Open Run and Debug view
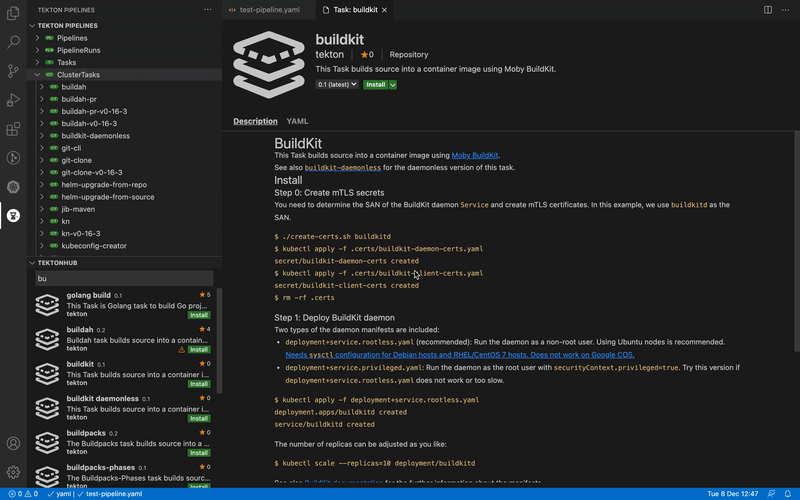This screenshot has height=500, width=800. 13,100
